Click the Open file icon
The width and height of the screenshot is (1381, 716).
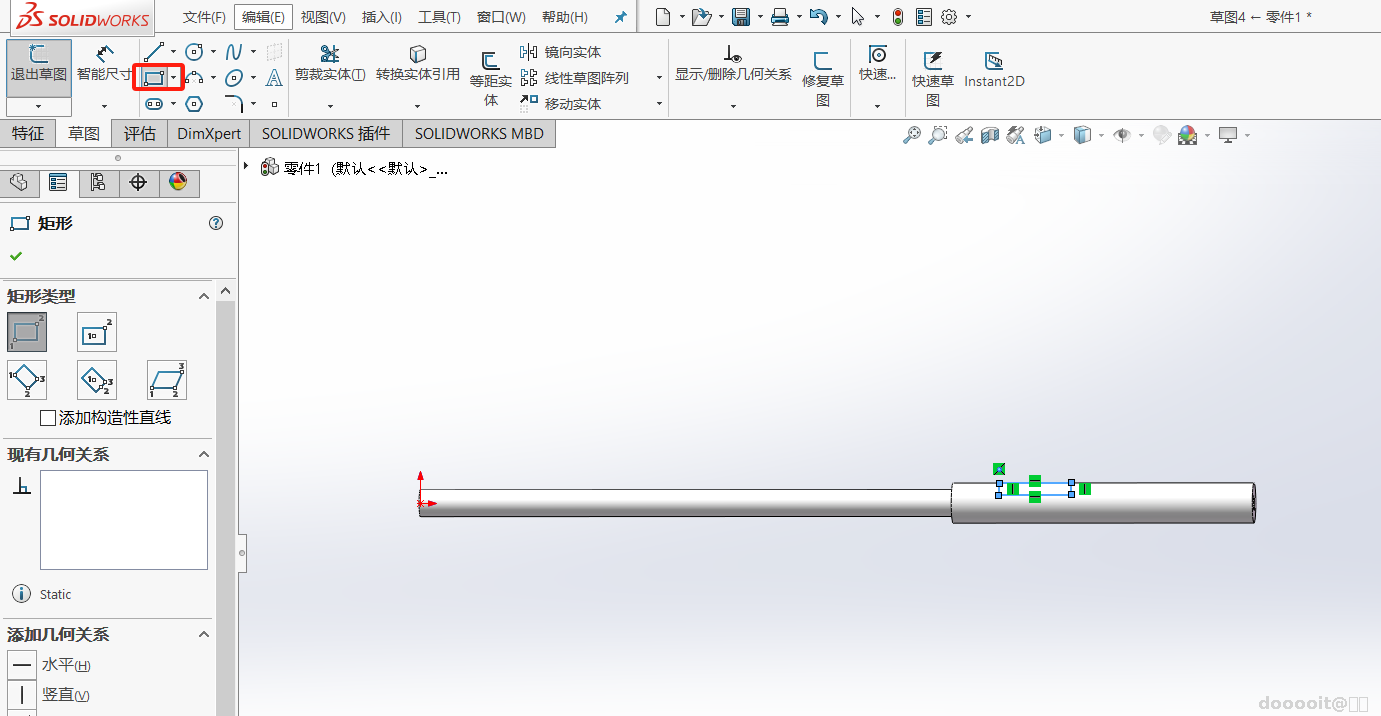coord(701,16)
